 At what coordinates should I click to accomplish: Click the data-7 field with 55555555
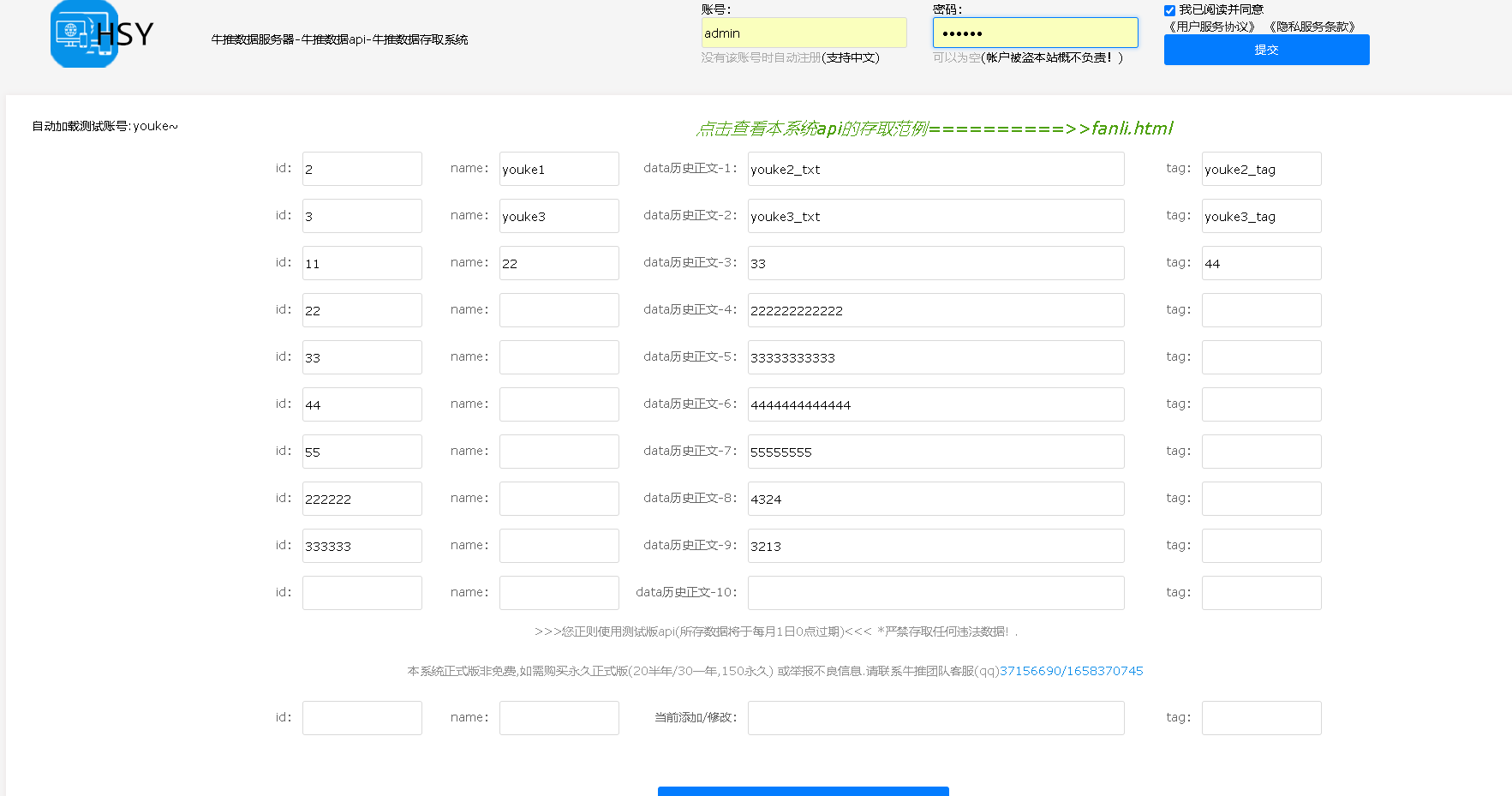(936, 452)
